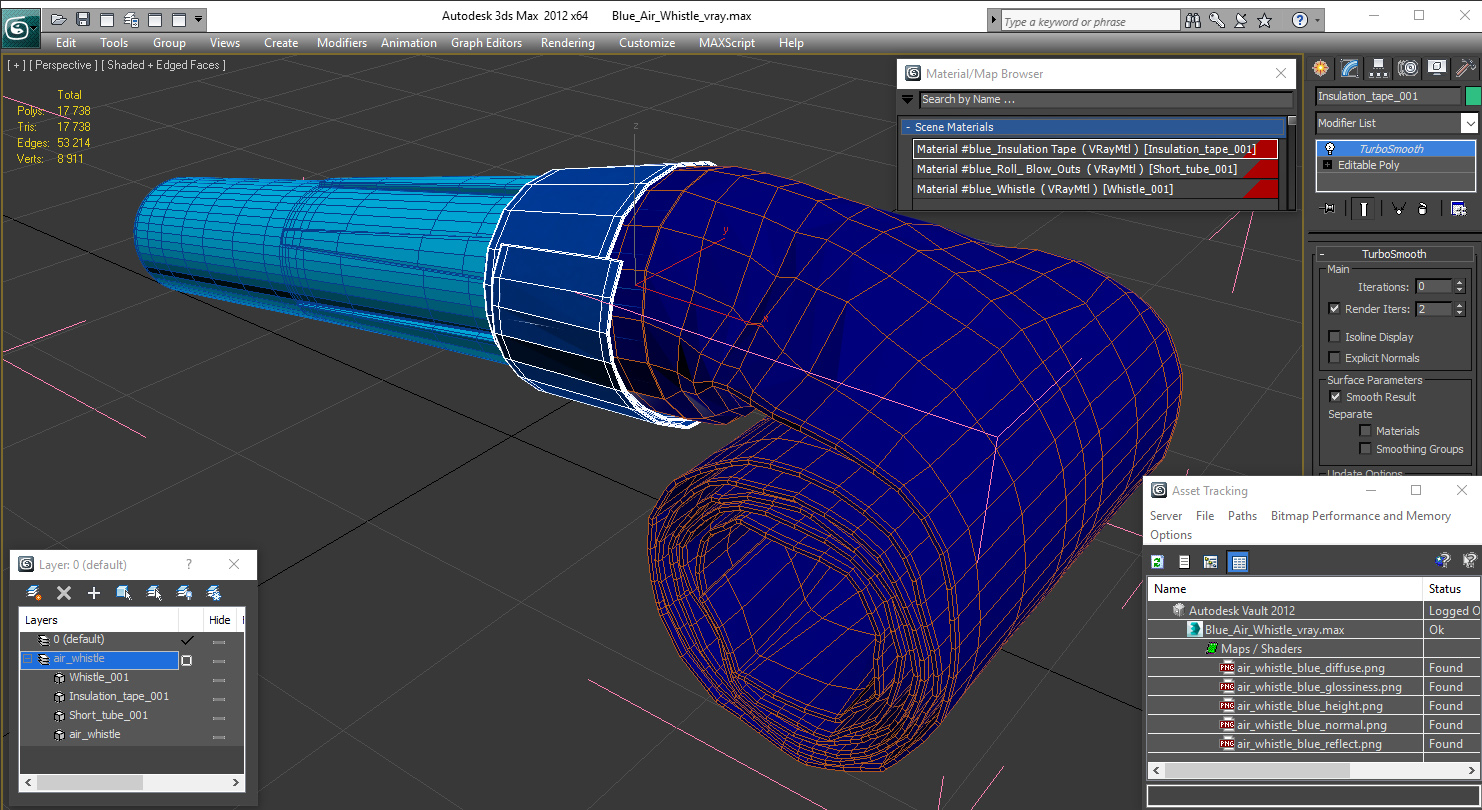This screenshot has height=810, width=1482.
Task: Open the Display panel tab
Action: point(1437,68)
